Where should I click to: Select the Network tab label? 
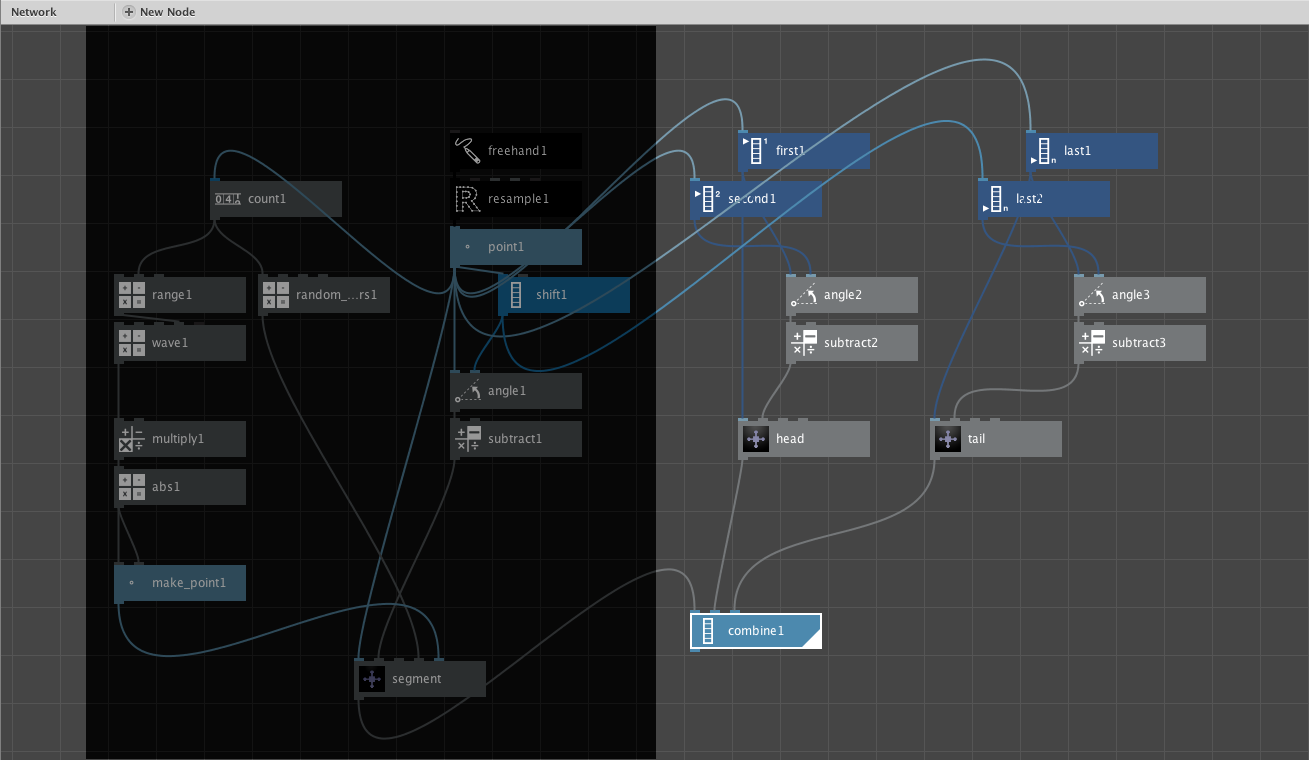point(34,12)
